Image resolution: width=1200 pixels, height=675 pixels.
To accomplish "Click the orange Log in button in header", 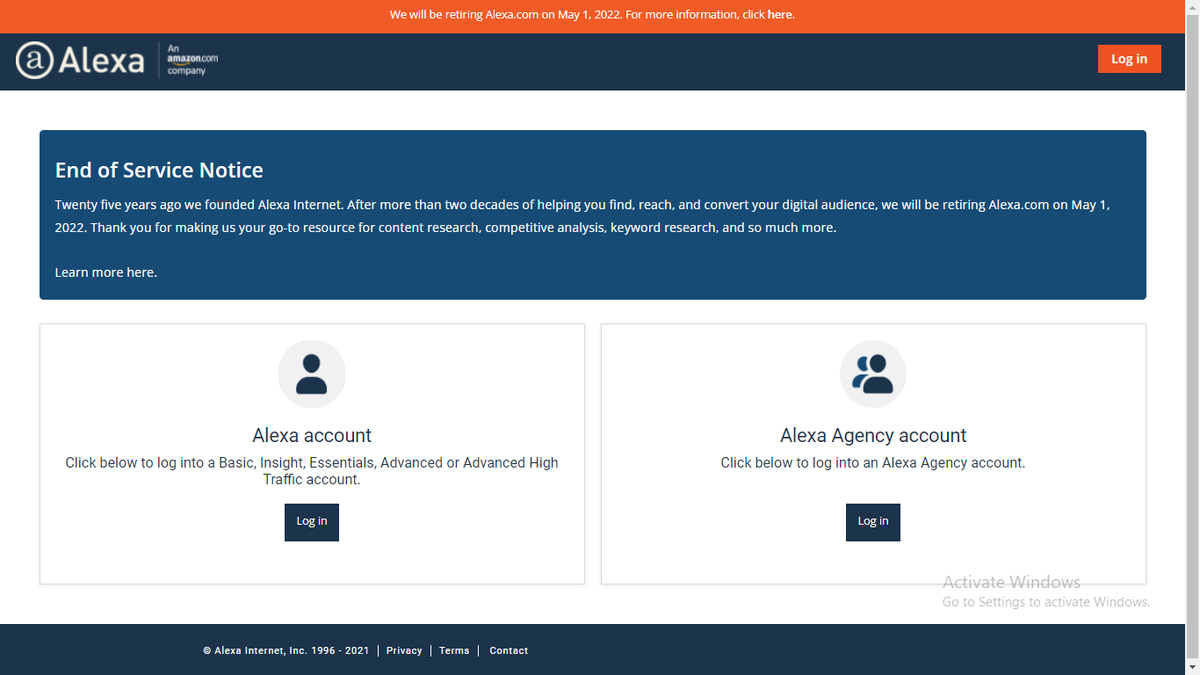I will coord(1129,59).
